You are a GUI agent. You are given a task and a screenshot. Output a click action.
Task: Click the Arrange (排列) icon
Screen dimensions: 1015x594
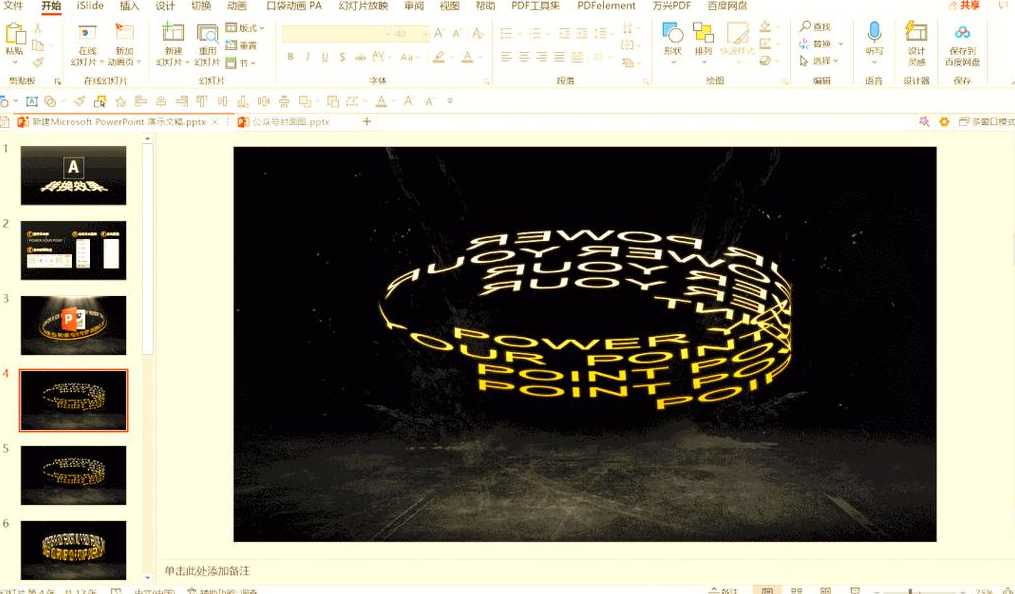[x=703, y=32]
